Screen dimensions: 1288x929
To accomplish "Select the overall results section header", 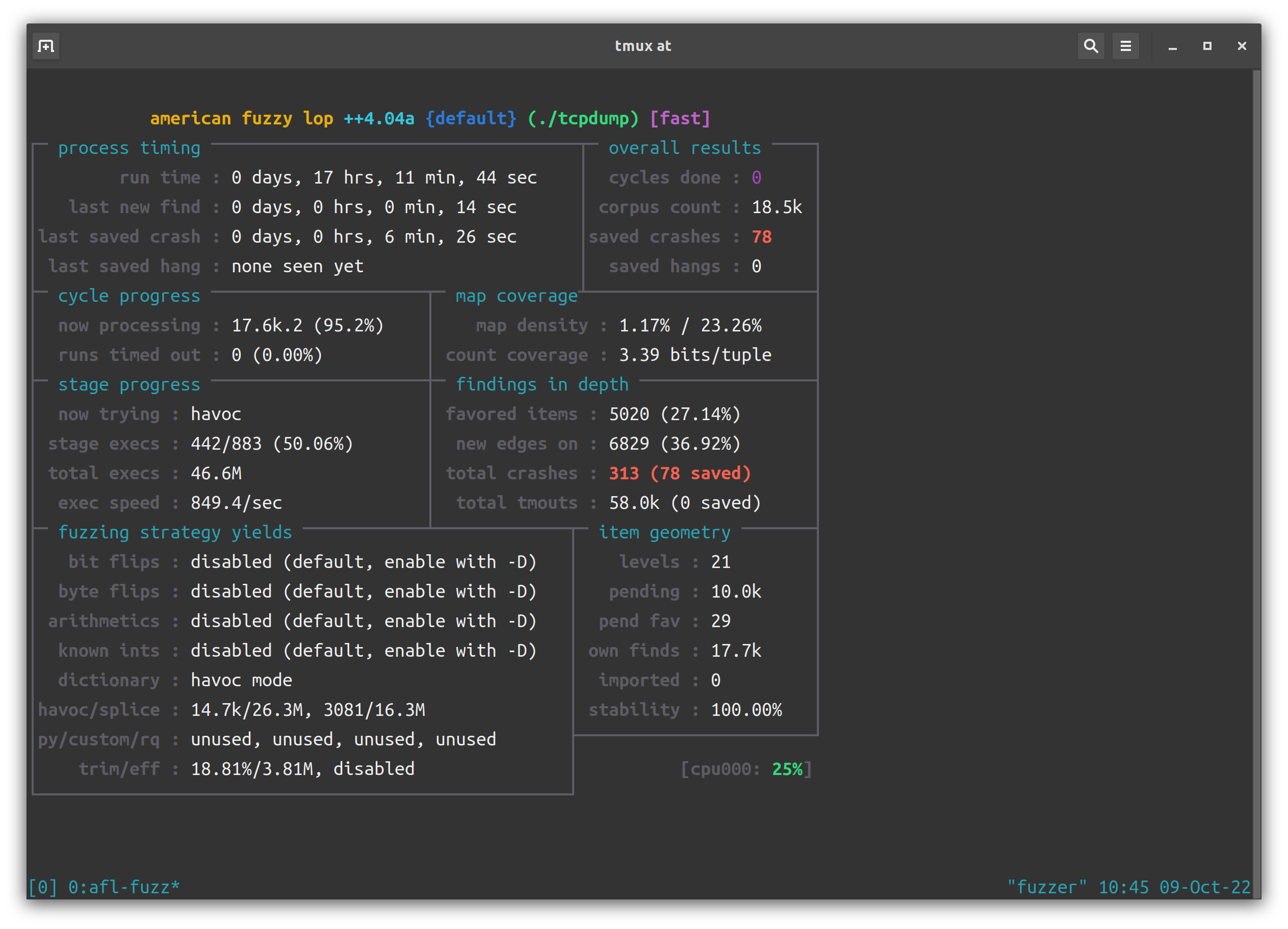I will [x=684, y=148].
